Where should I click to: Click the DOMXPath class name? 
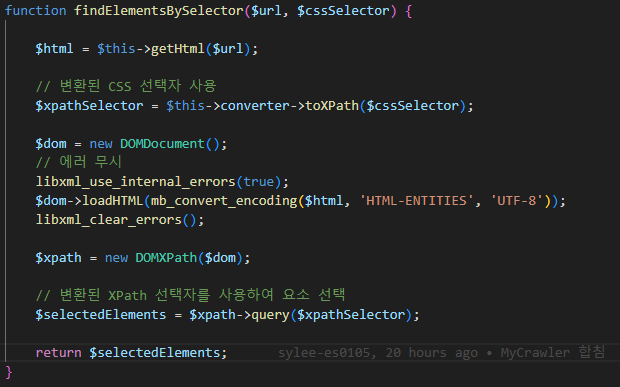point(166,258)
